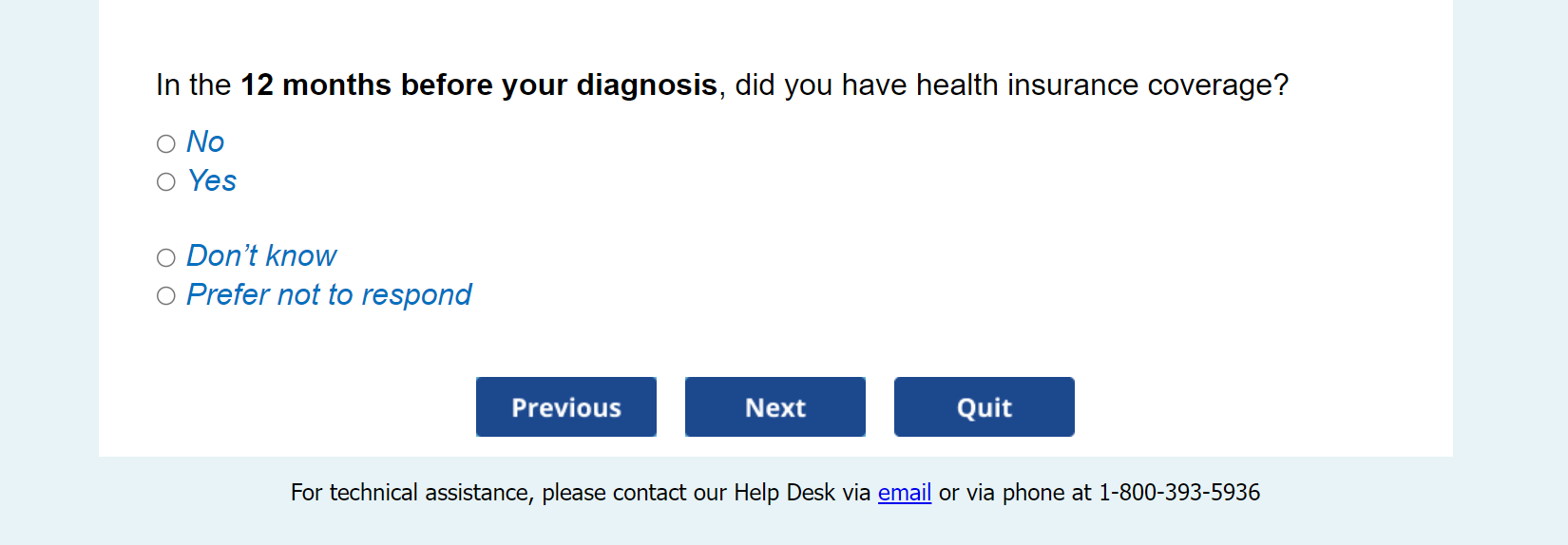The height and width of the screenshot is (545, 1568).
Task: Choose the "Don't know" radio circle
Action: tap(166, 257)
